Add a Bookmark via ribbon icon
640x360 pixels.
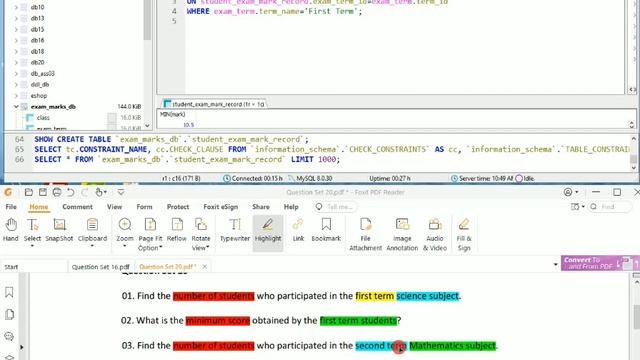[x=326, y=224]
